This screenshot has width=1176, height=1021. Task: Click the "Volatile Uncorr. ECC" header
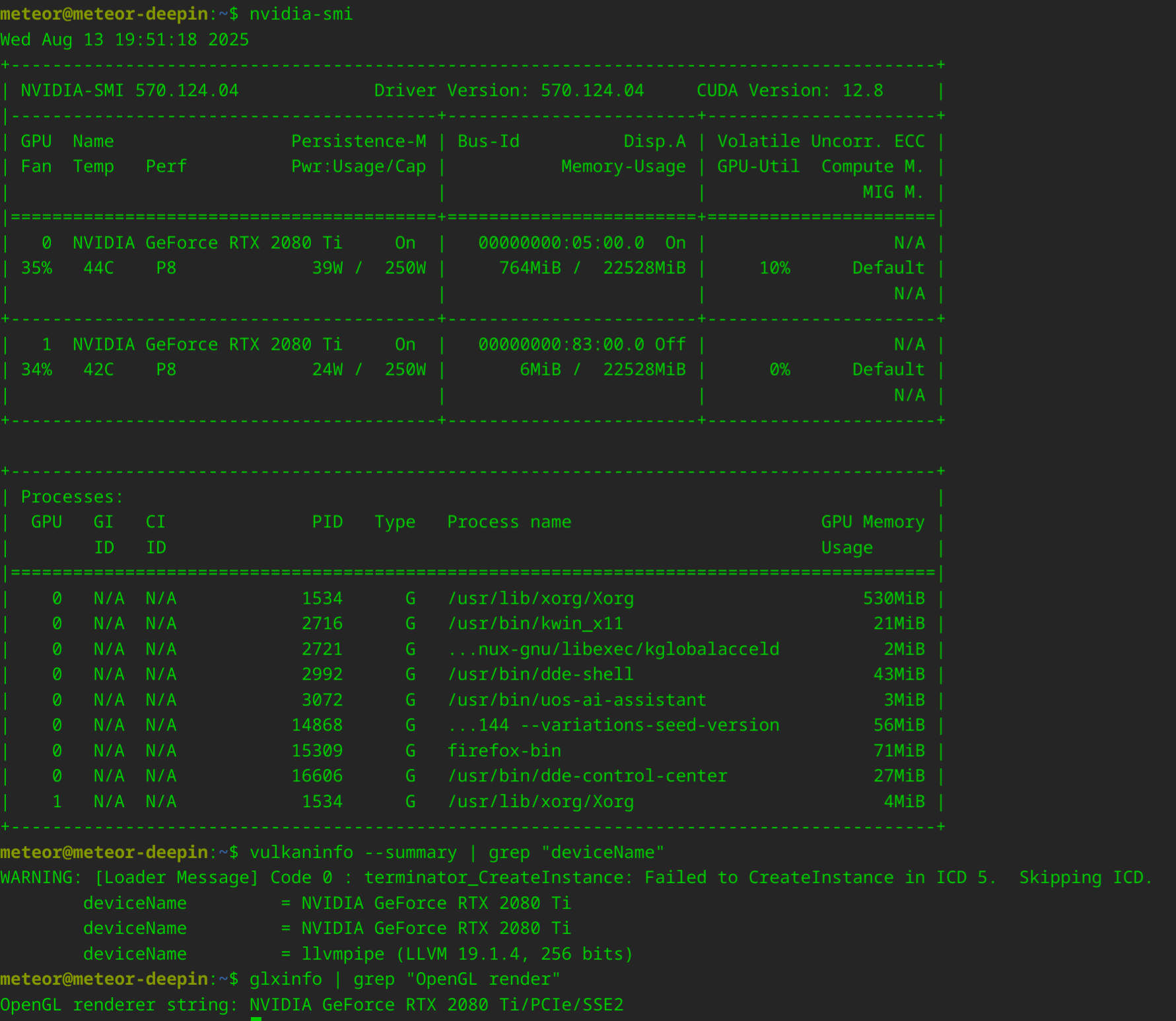point(821,141)
